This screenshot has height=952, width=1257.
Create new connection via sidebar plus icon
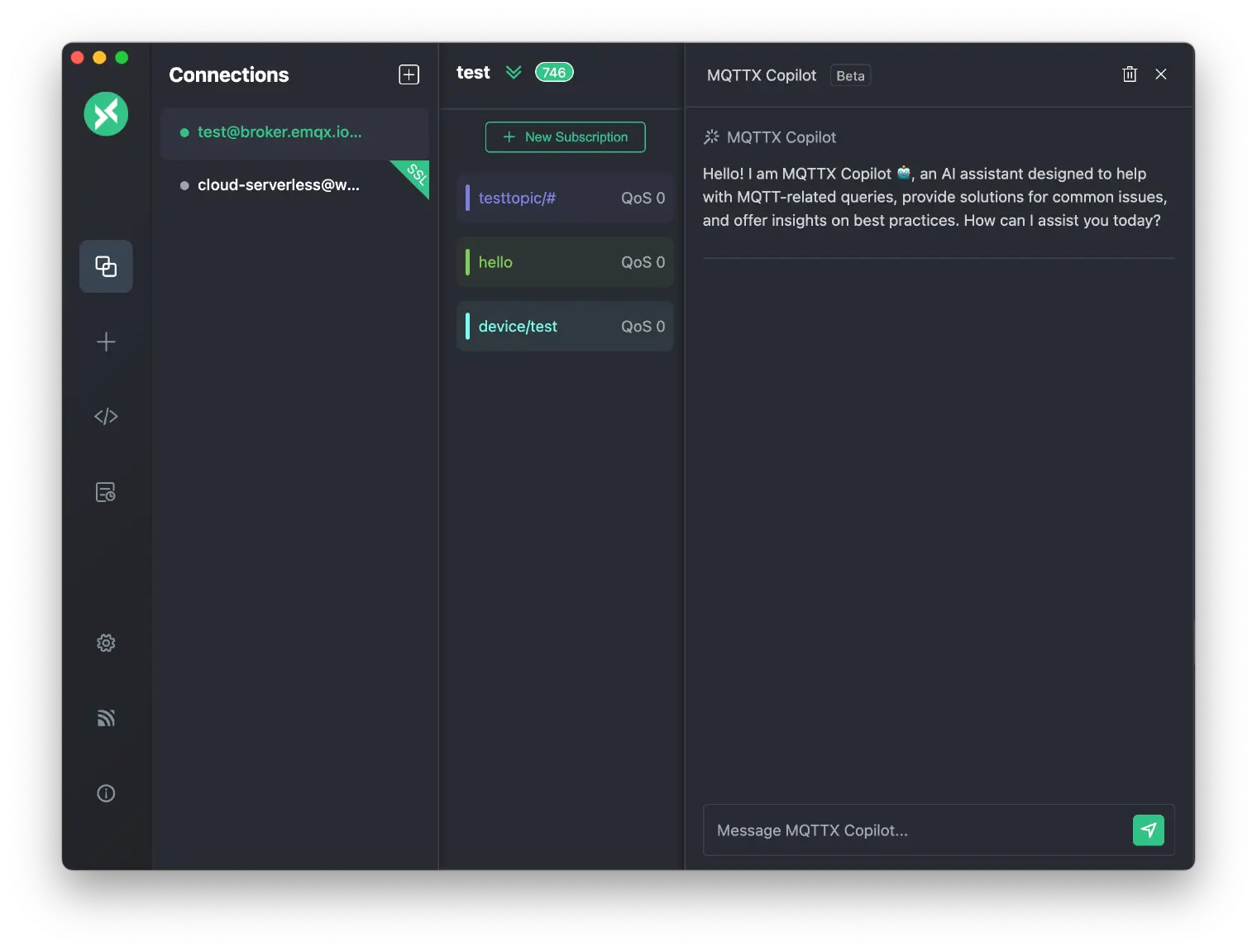coord(106,342)
